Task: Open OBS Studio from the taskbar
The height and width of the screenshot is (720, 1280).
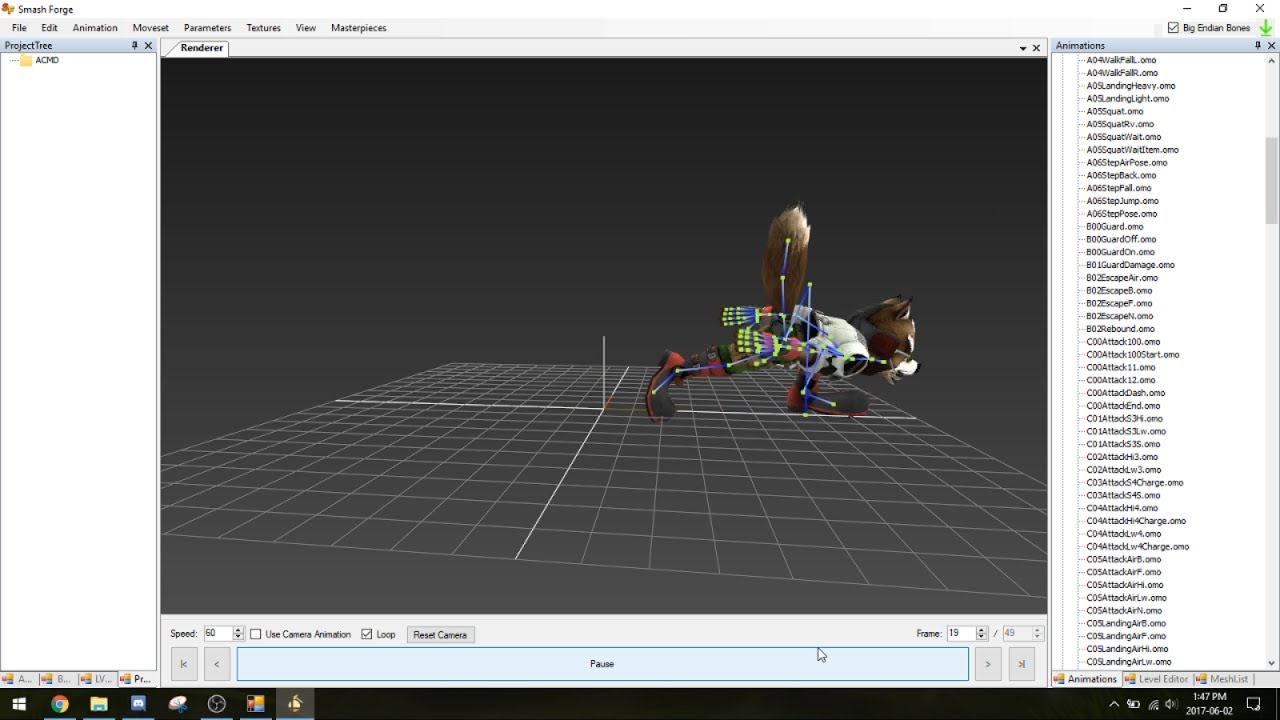Action: 216,704
